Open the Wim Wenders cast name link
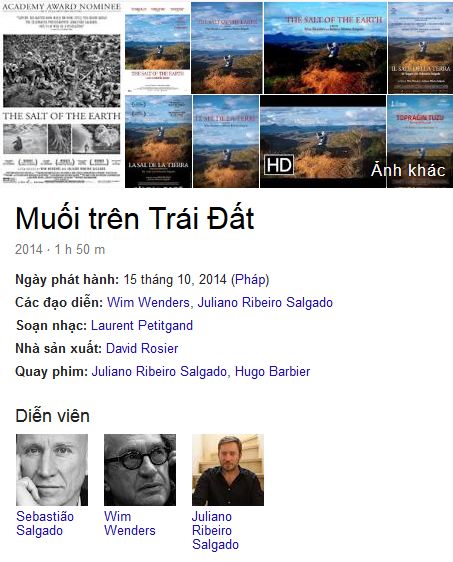 (130, 523)
